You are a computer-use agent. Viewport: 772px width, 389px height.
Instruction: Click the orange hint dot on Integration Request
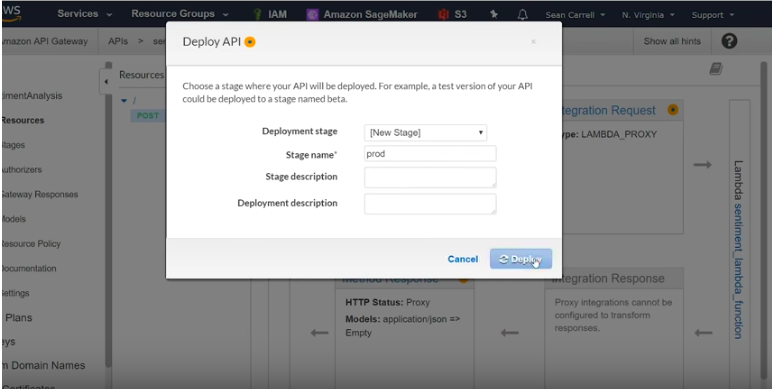tap(673, 110)
